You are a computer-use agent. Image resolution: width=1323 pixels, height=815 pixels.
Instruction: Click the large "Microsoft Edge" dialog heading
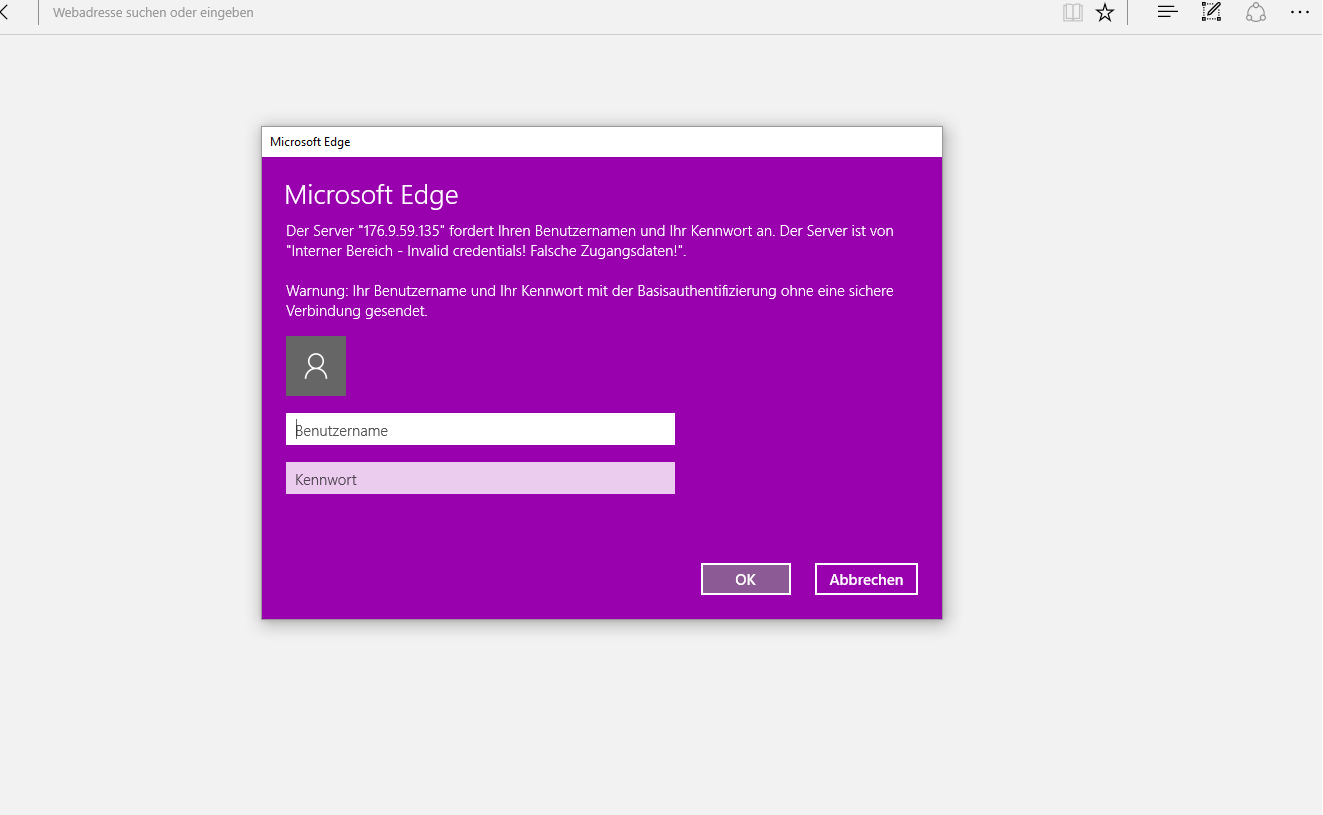pos(371,194)
